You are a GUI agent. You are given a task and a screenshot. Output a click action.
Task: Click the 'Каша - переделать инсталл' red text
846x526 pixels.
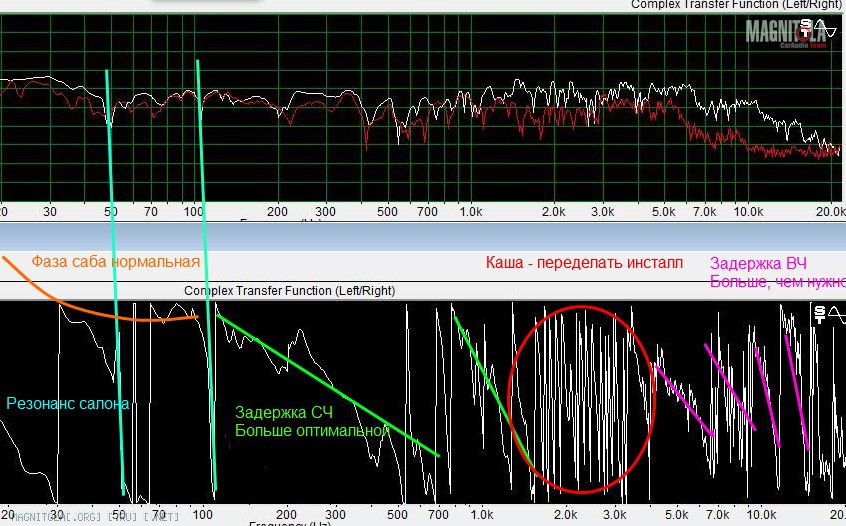[x=584, y=263]
